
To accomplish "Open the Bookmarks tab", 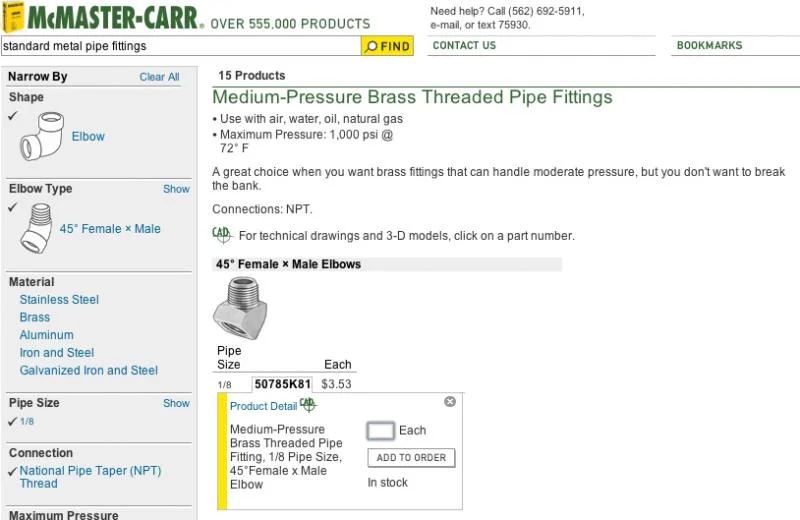I will pos(709,46).
